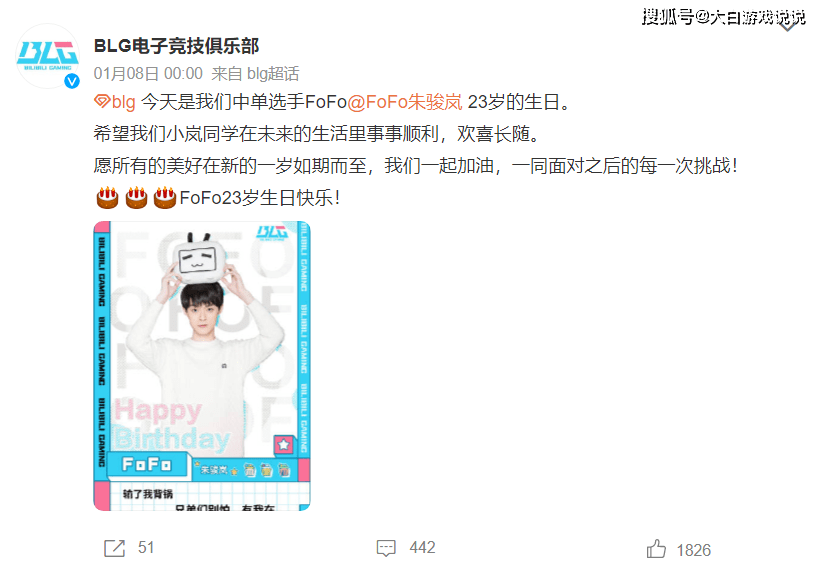Expand the post options chevron at top right
The width and height of the screenshot is (822, 565).
(788, 24)
